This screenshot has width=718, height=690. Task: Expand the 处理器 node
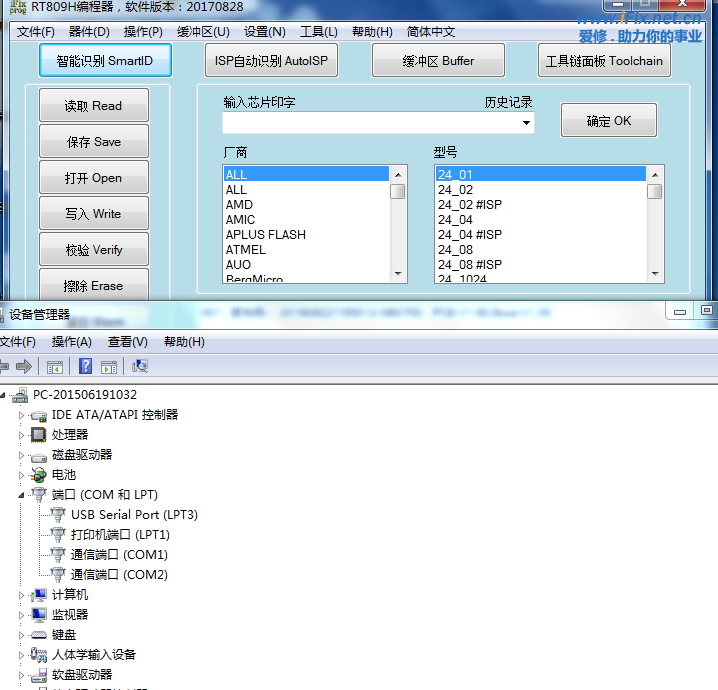point(21,435)
